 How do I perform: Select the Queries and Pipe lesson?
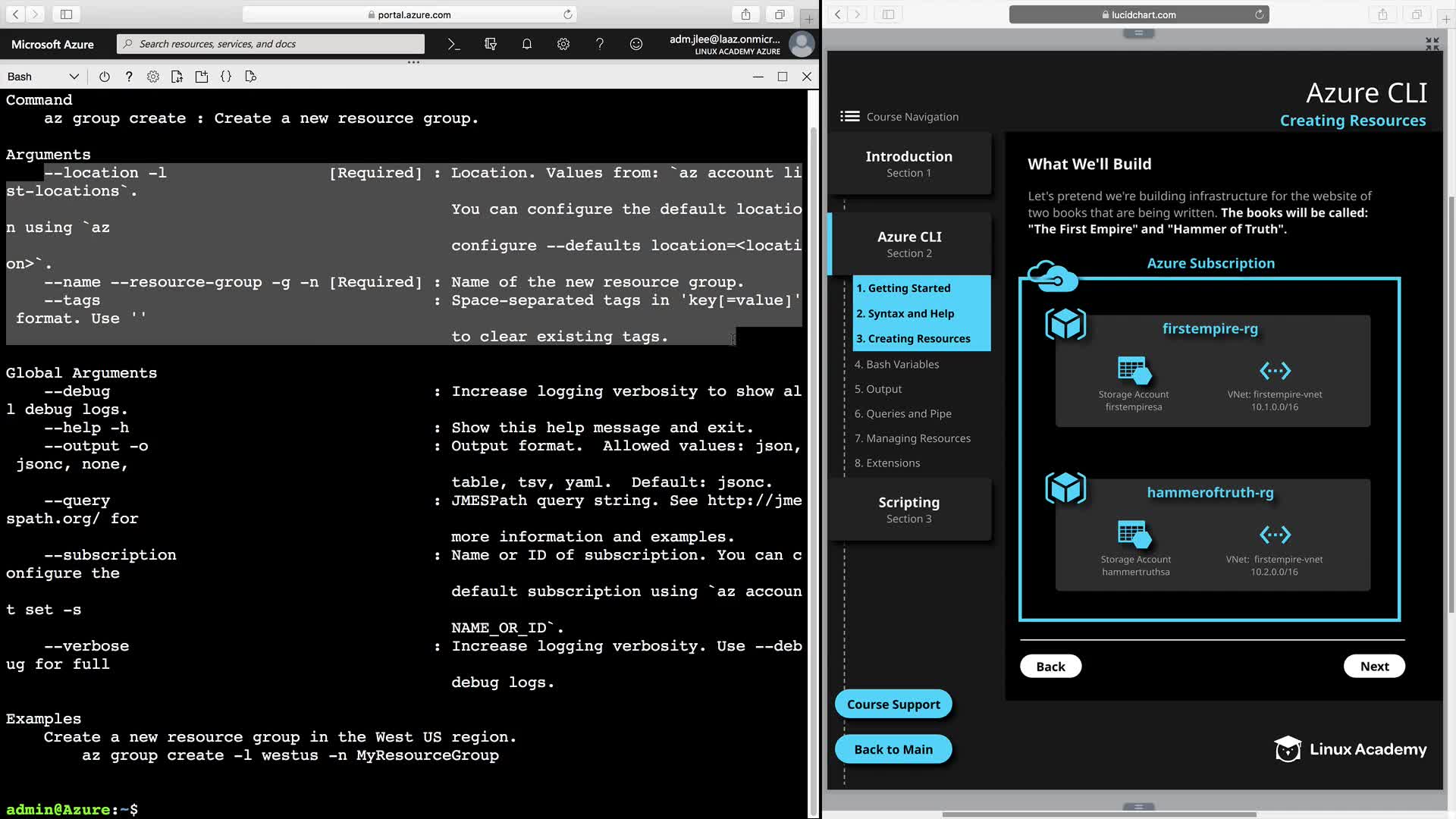(x=902, y=413)
